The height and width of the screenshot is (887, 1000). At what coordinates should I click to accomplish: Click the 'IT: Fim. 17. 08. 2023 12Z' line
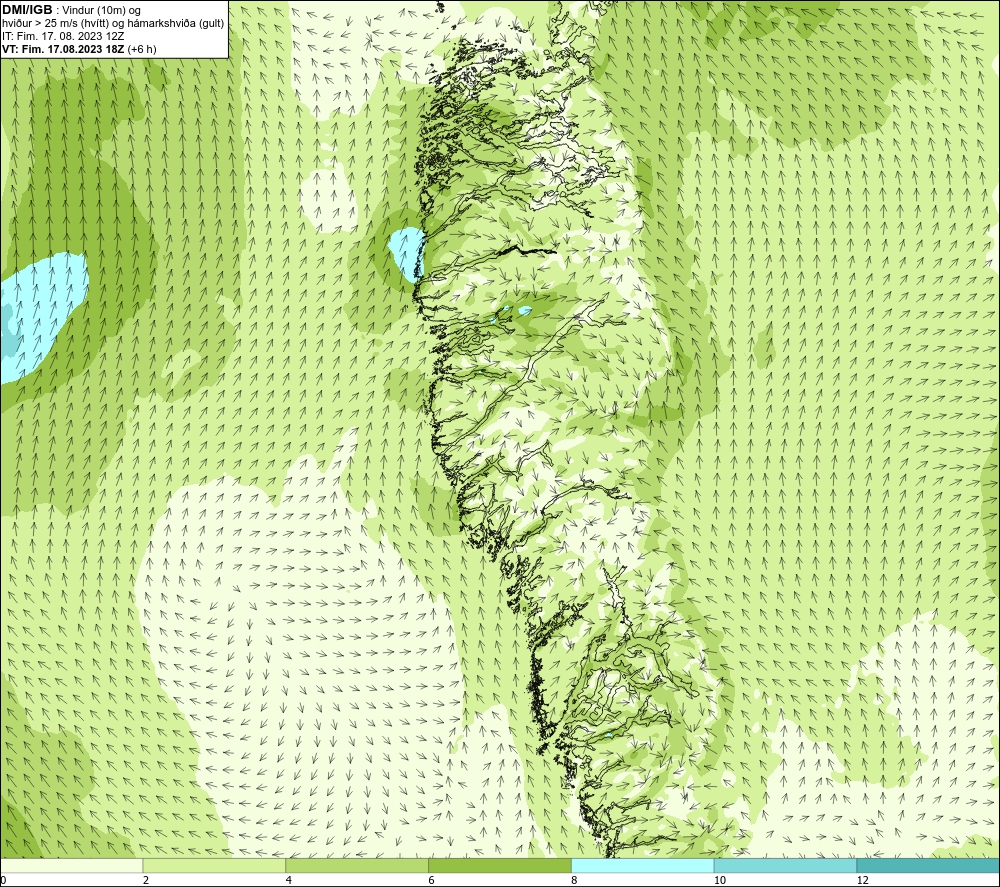click(63, 36)
